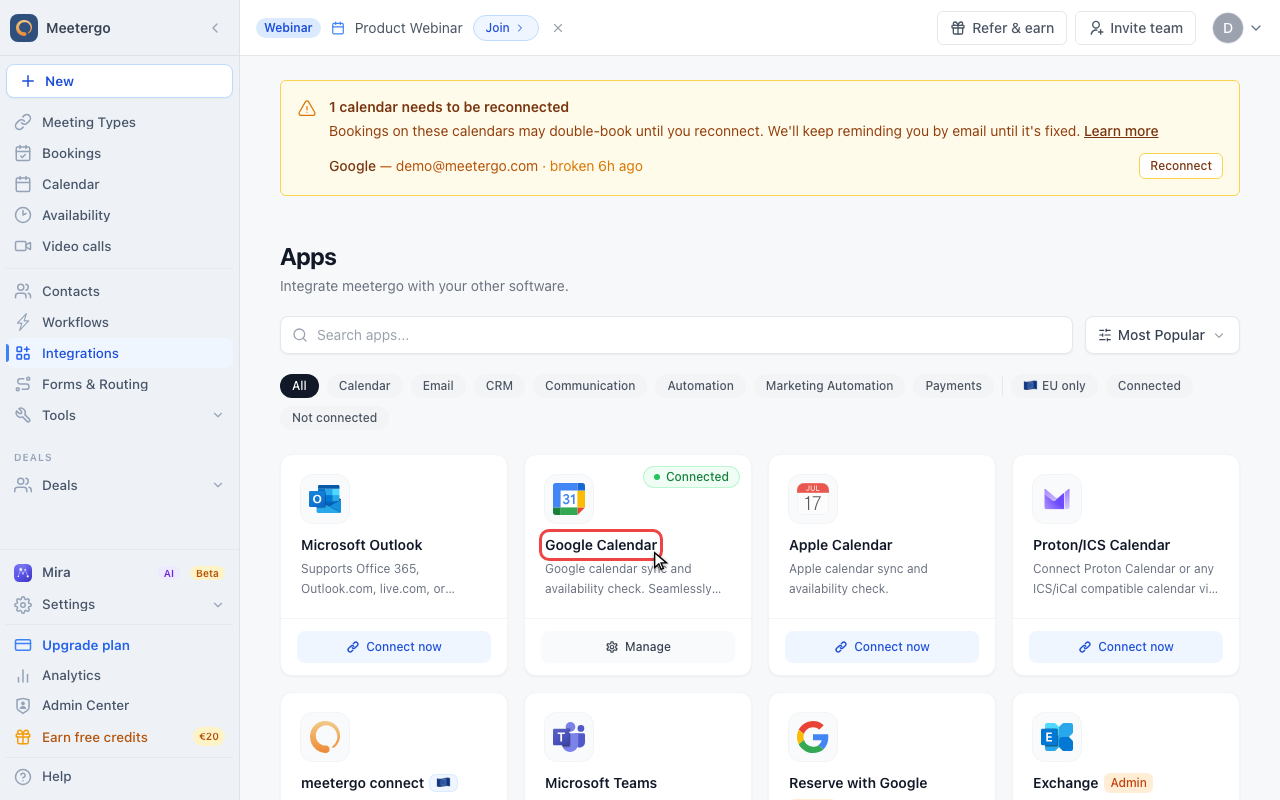Click the Video calls camera icon

[23, 246]
